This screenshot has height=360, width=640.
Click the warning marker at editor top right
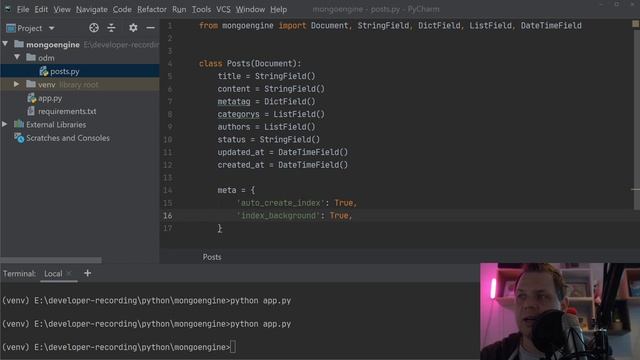[x=635, y=24]
